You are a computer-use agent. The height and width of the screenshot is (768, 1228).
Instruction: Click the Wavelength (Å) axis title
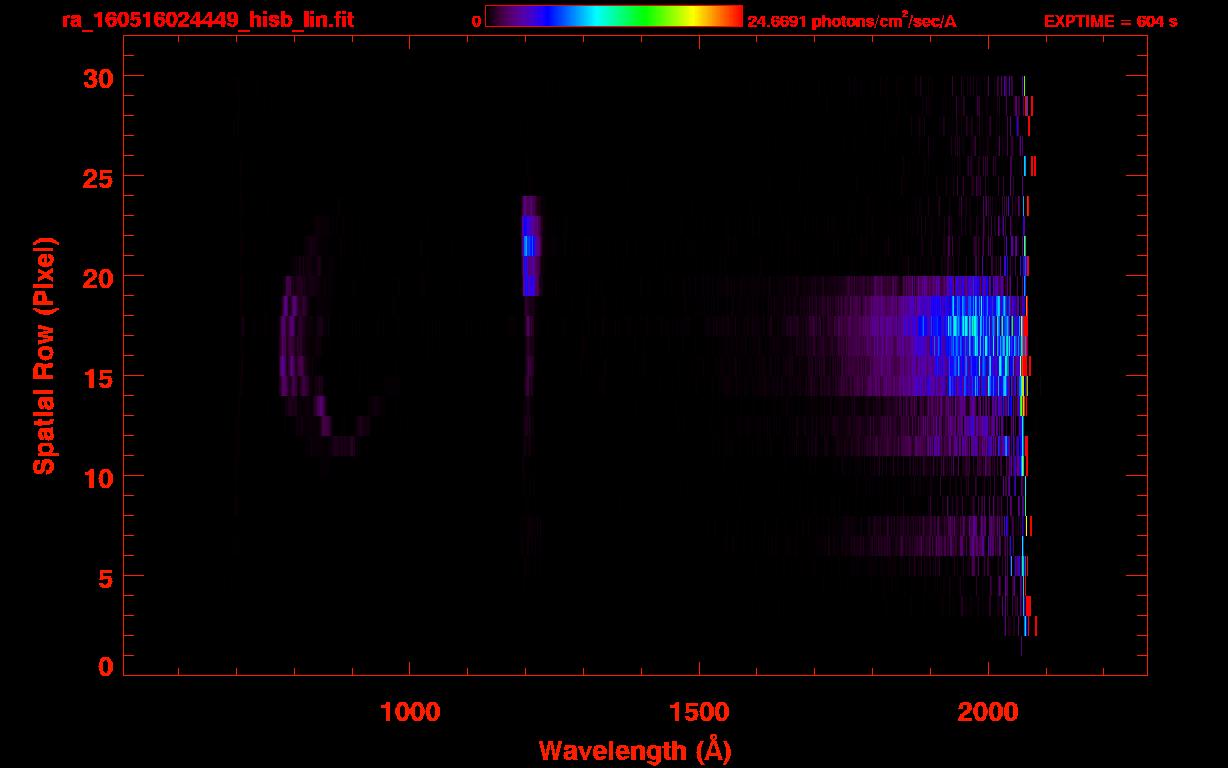[x=635, y=750]
